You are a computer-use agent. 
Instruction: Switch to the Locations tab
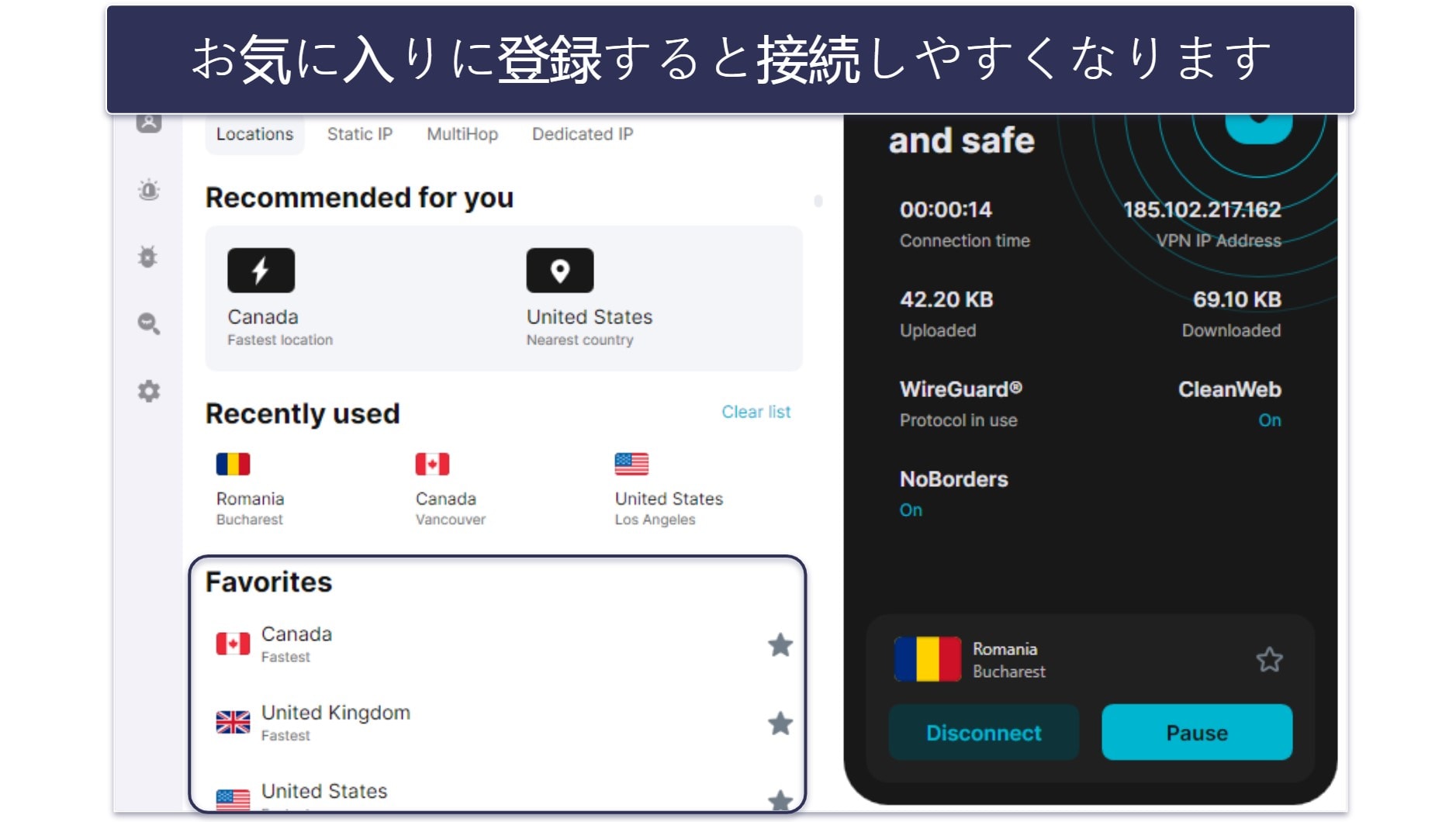[x=254, y=134]
